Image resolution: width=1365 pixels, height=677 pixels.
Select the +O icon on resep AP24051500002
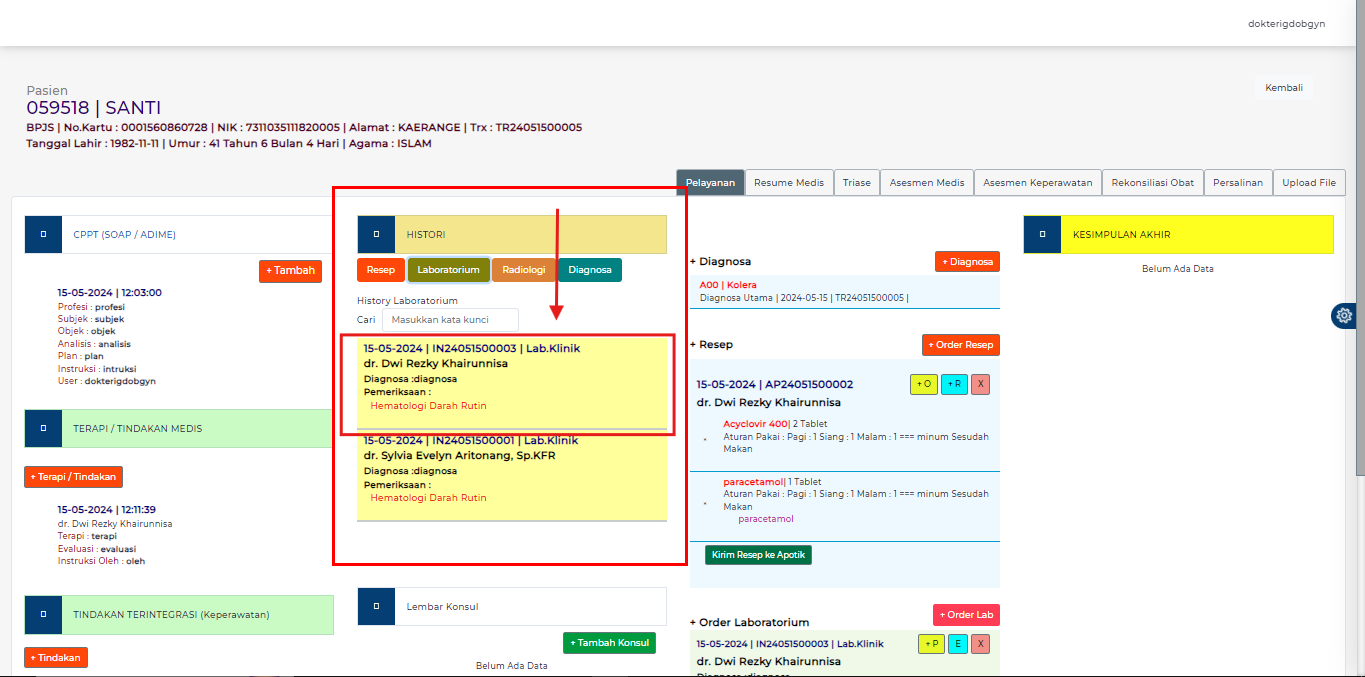tap(923, 383)
